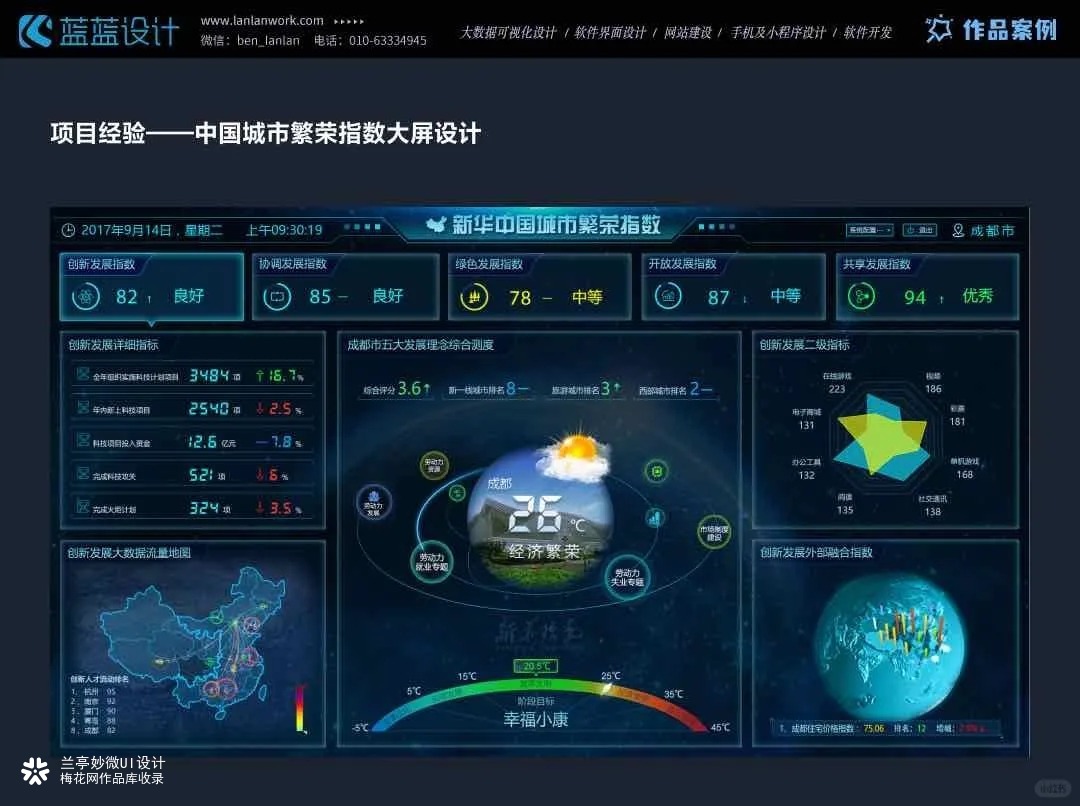Open the 系统配置 dropdown in dashboard header
The width and height of the screenshot is (1080, 806).
coord(869,230)
